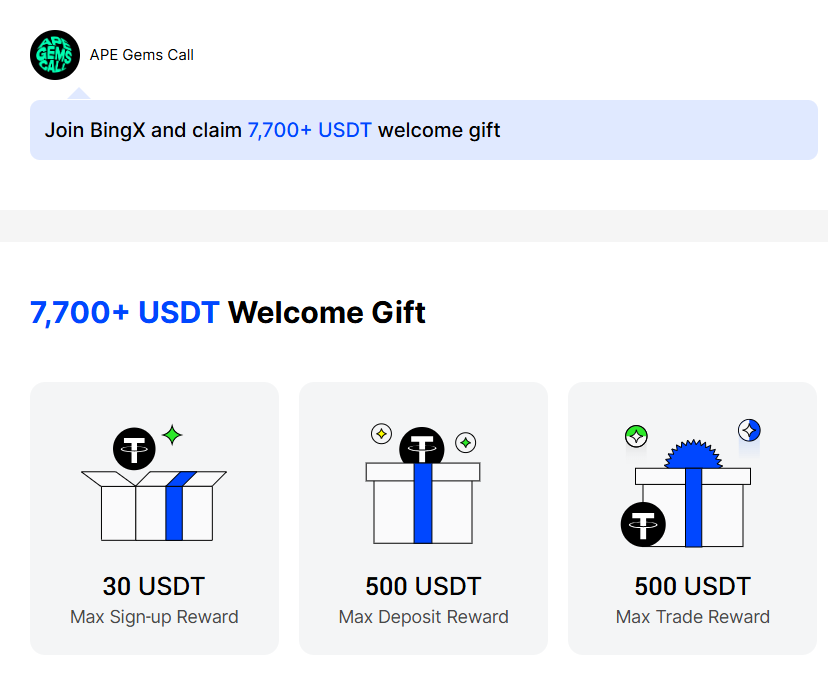Click the 7,700+ USDT Welcome Gift heading

tap(228, 313)
